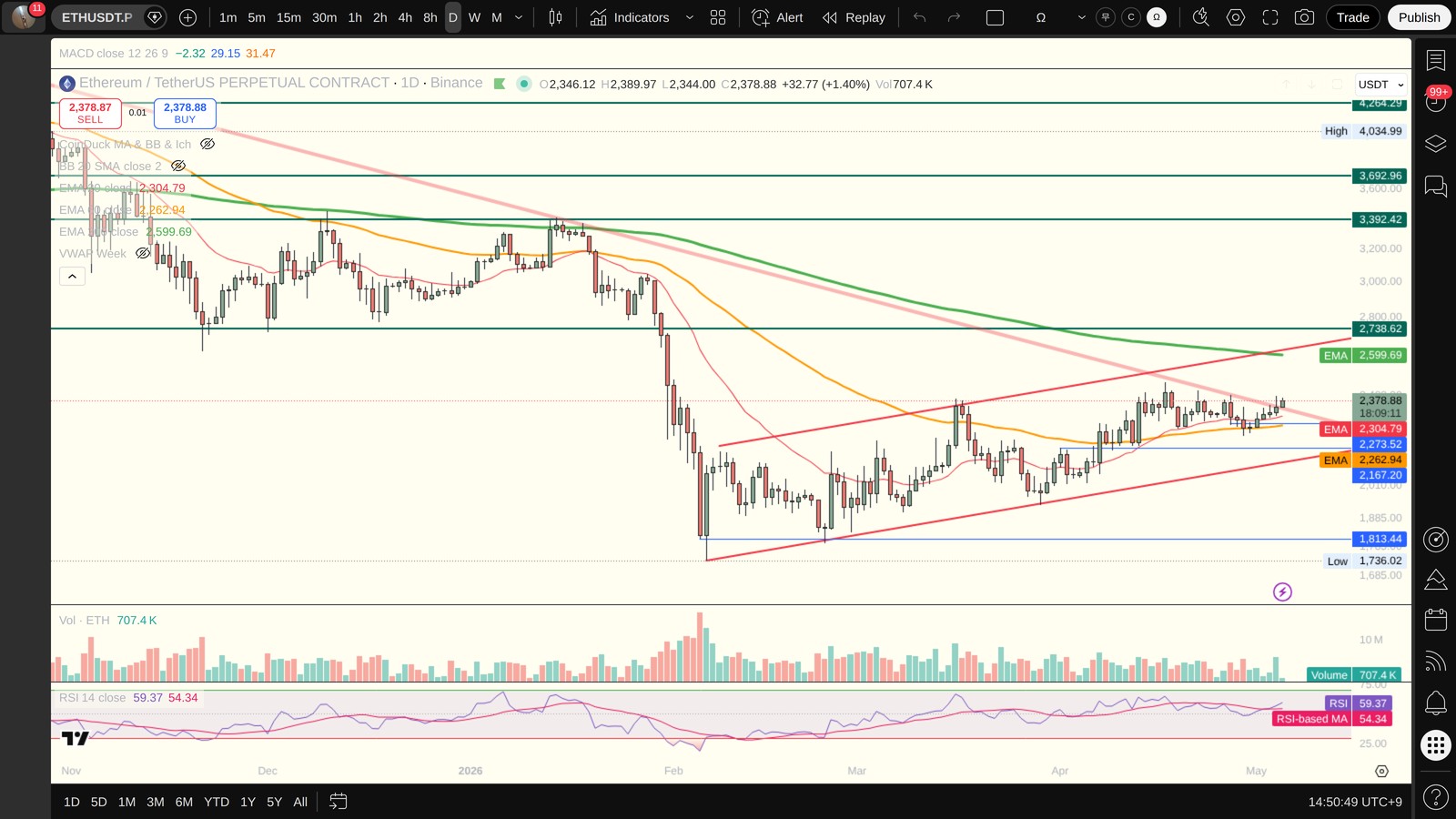
Task: Select the 4h timeframe
Action: 405,17
